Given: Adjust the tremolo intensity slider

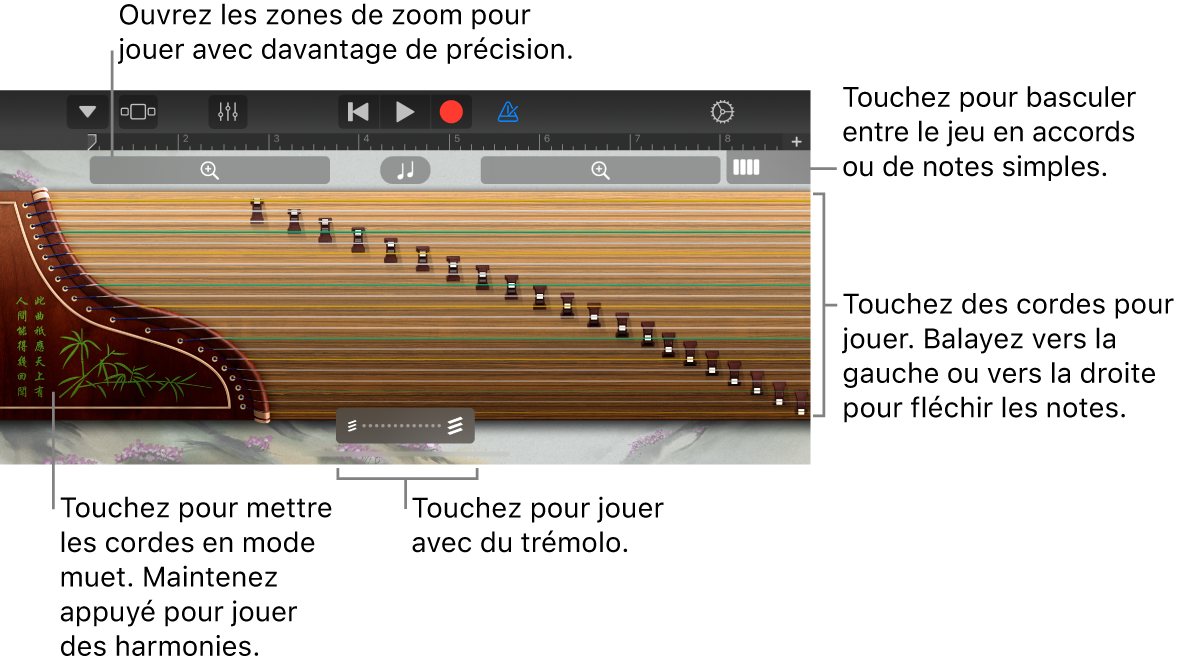Looking at the screenshot, I should point(405,425).
